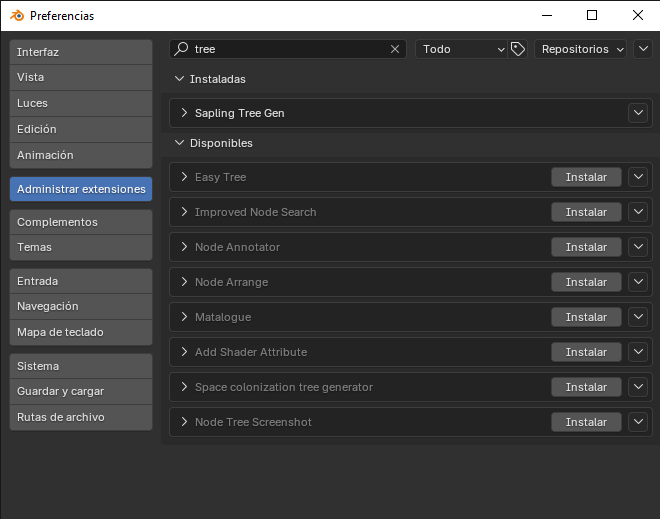This screenshot has height=519, width=660.
Task: Open the extensions settings chevron menu next to Repositorios
Action: [642, 49]
